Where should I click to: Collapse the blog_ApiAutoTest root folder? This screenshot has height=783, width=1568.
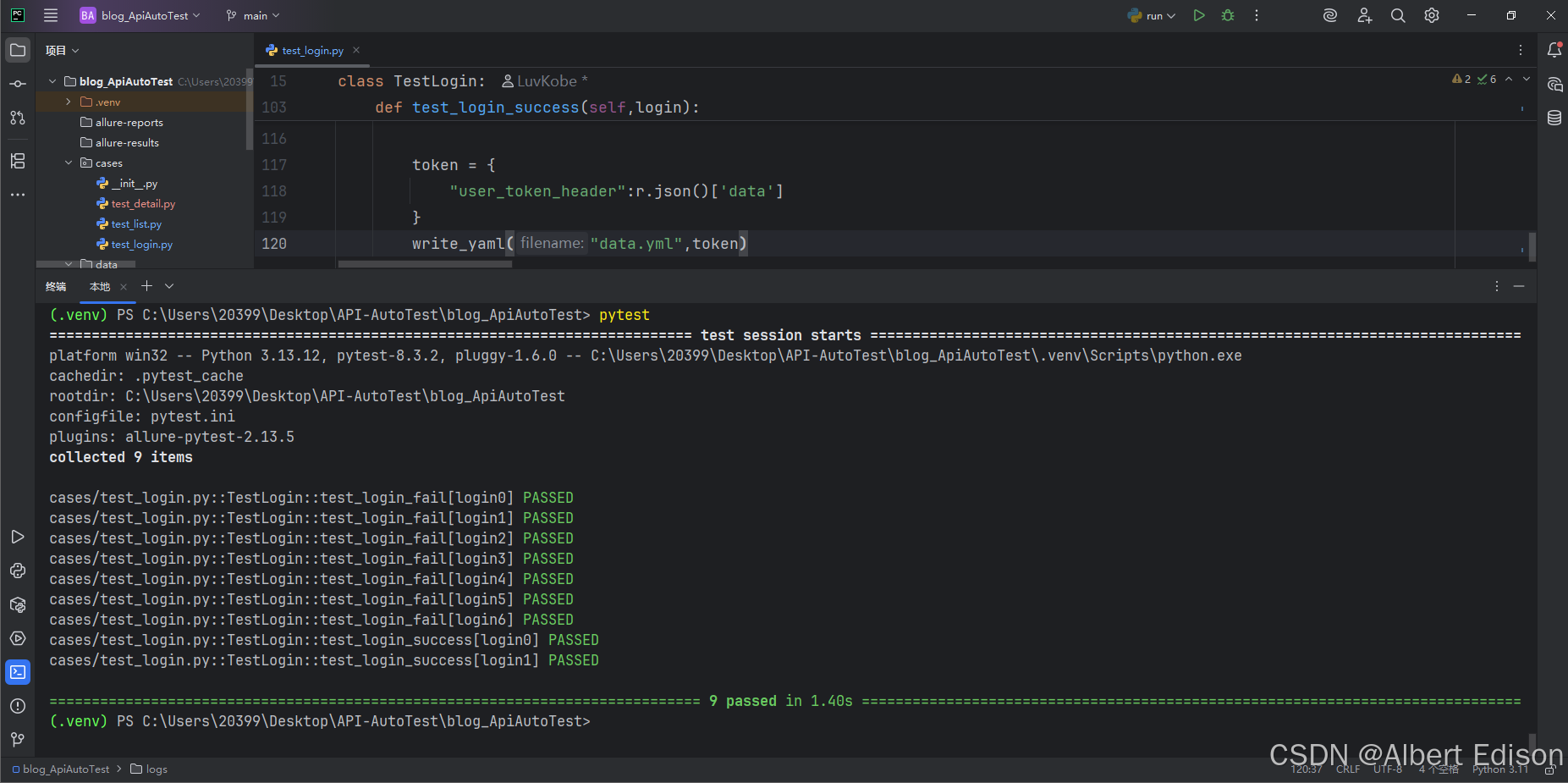(52, 81)
